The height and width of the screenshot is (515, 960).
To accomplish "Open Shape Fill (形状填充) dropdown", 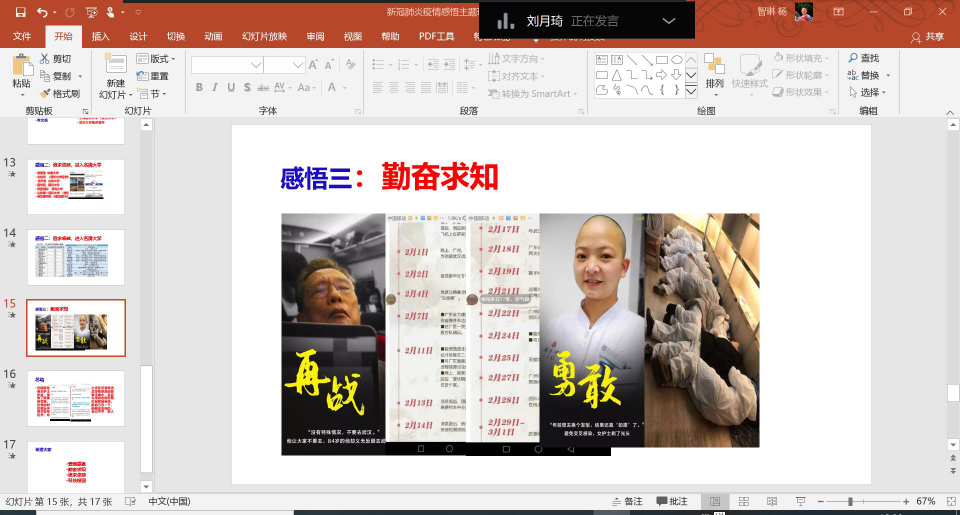I will click(801, 58).
